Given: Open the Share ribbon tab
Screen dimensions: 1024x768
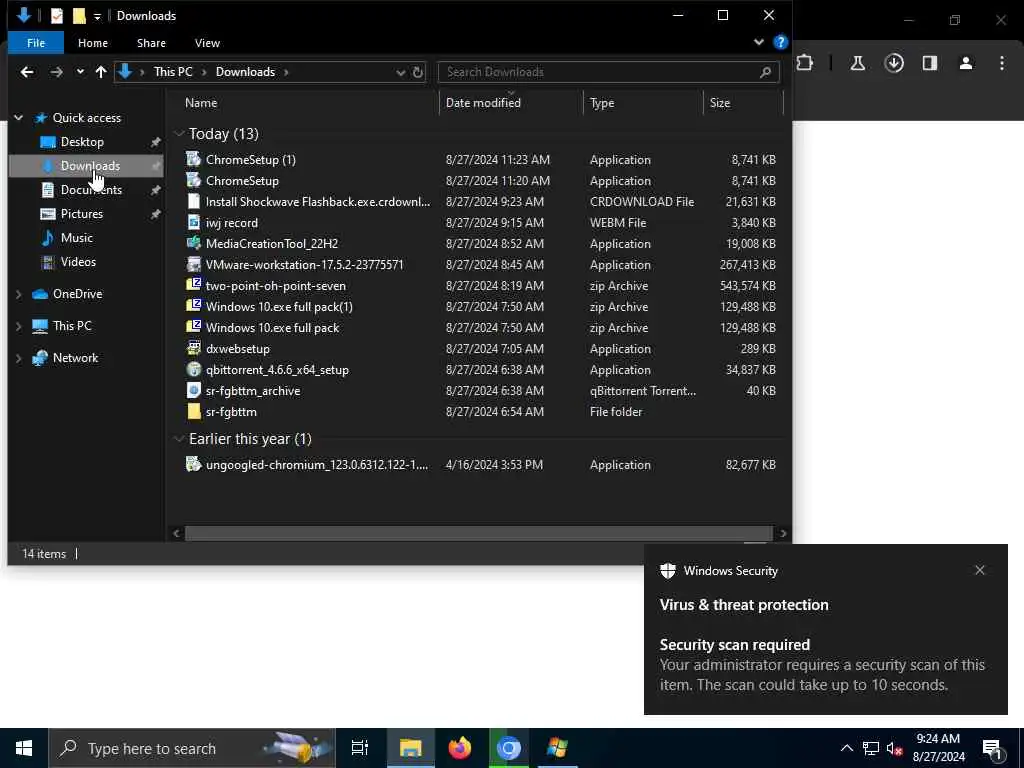Looking at the screenshot, I should [x=152, y=43].
